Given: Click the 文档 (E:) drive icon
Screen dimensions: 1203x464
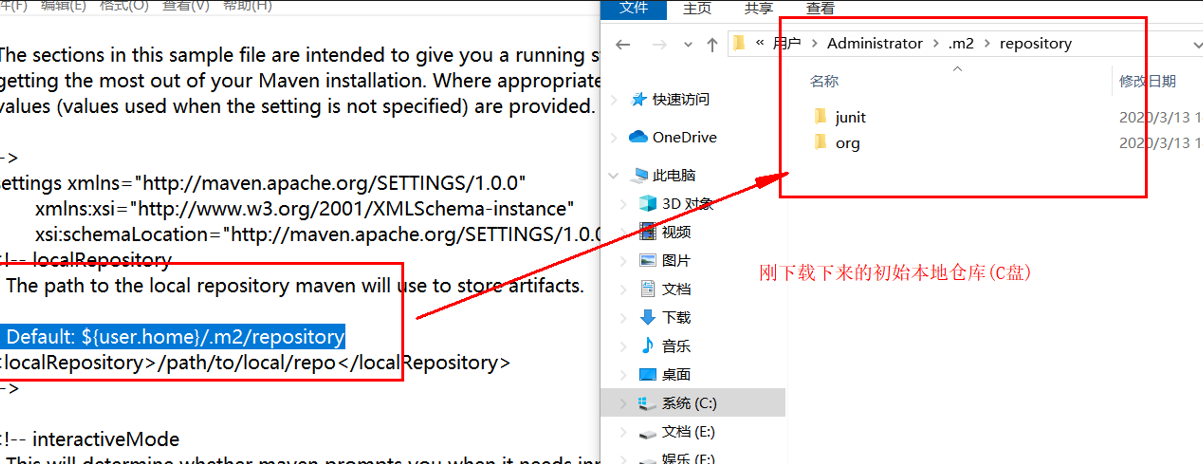Looking at the screenshot, I should click(648, 433).
